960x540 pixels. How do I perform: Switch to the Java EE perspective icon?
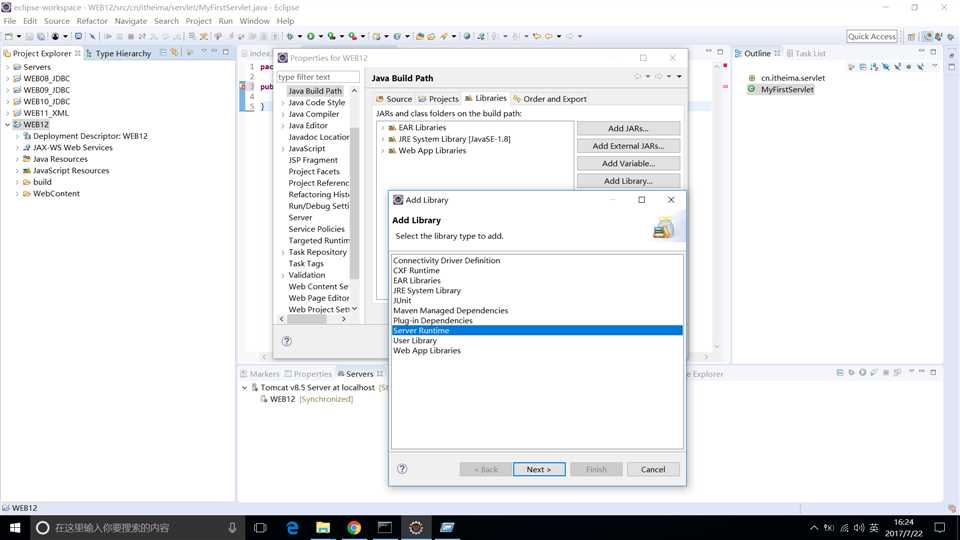pos(928,37)
